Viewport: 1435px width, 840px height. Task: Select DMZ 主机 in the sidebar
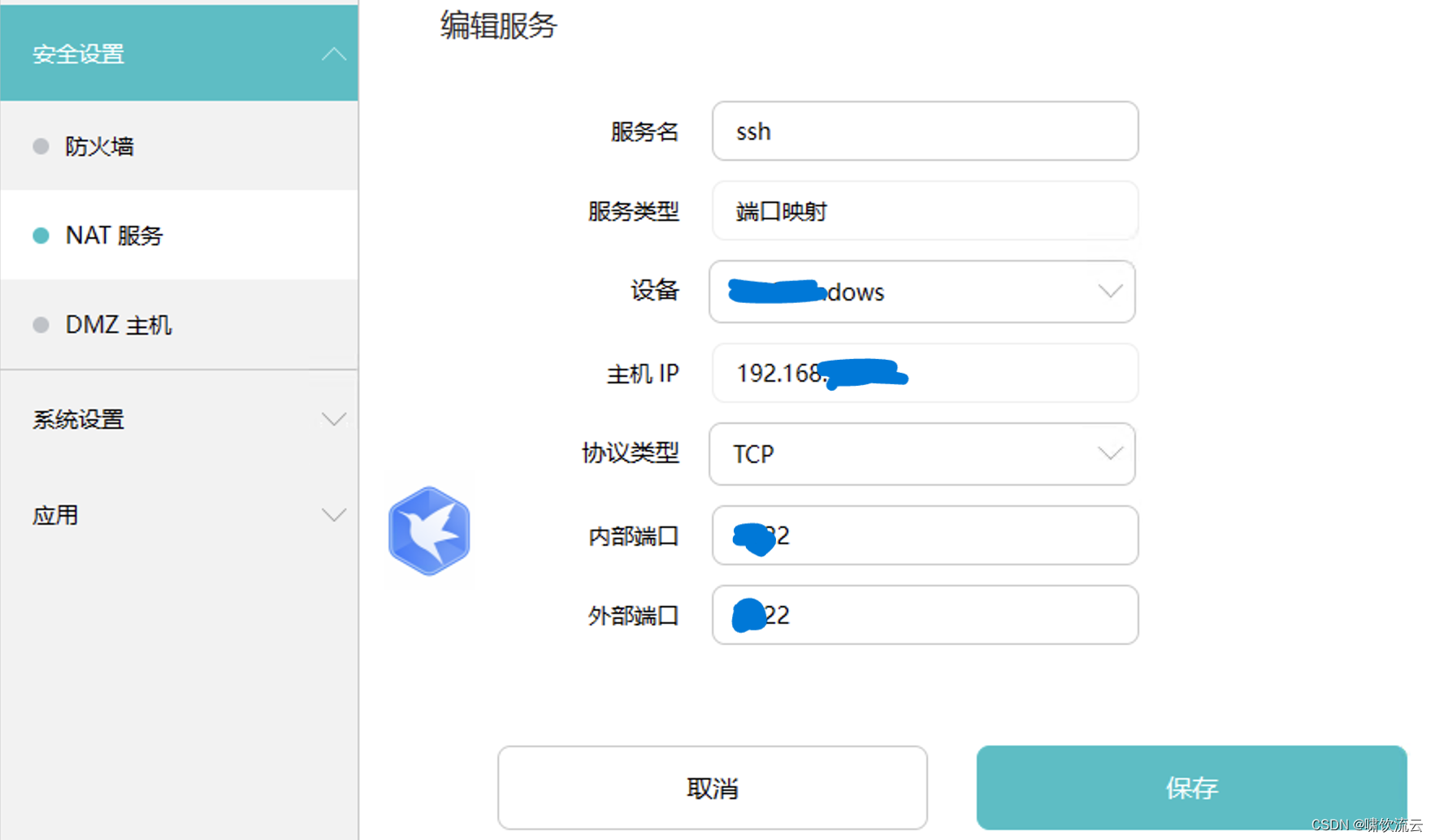(119, 324)
